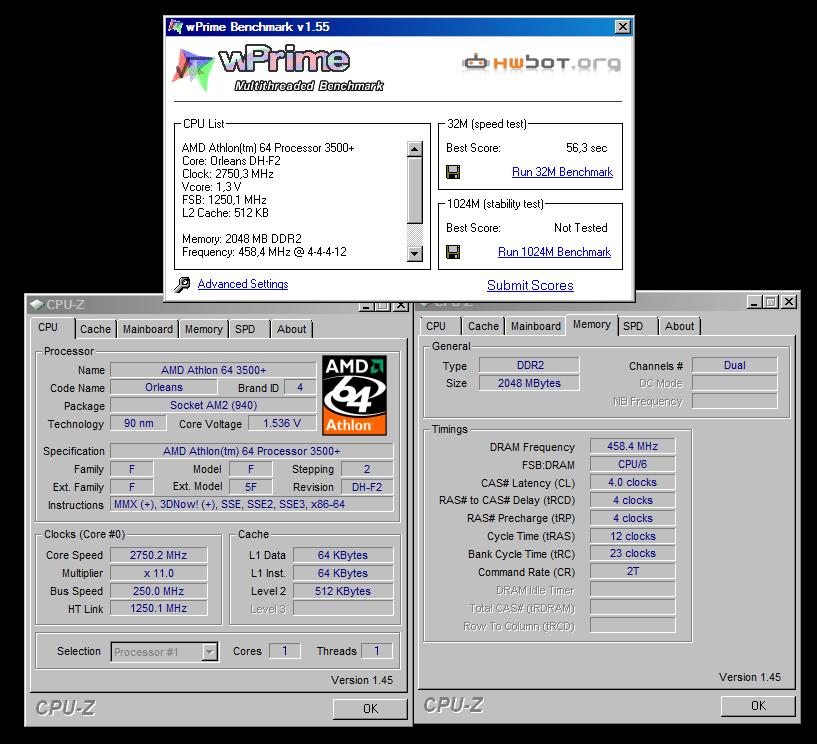Maximize the right CPU-Z window

click(771, 302)
